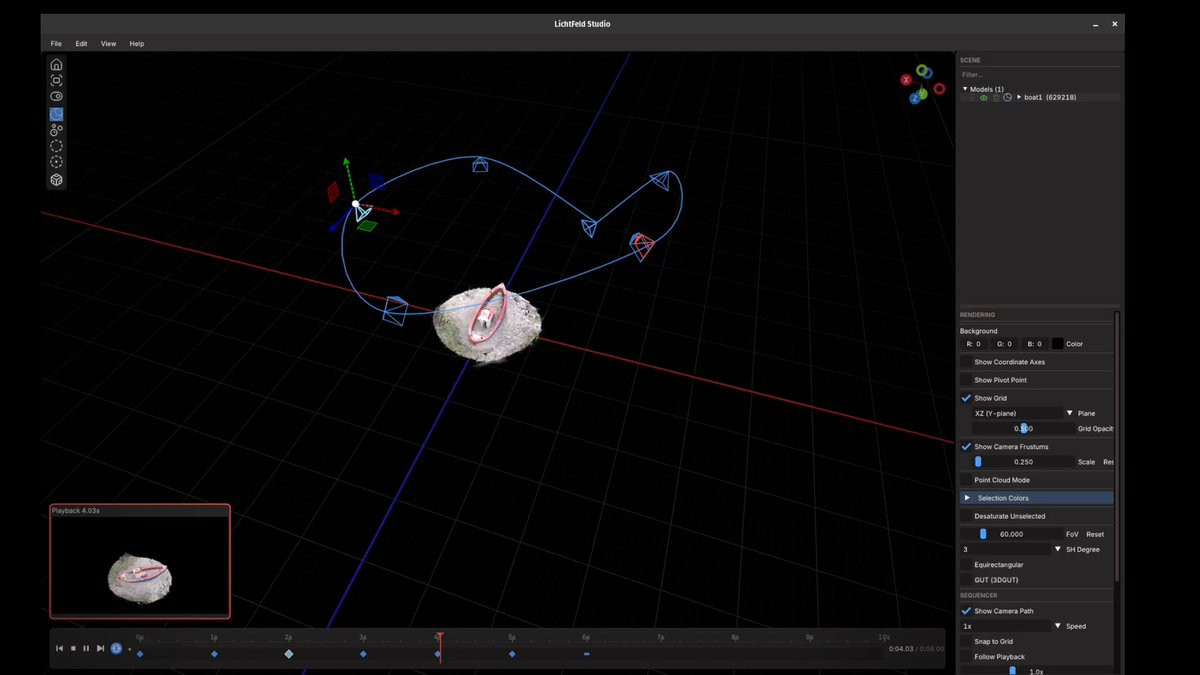1200x675 pixels.
Task: Enable Desaturate Unselected checkbox
Action: click(966, 516)
